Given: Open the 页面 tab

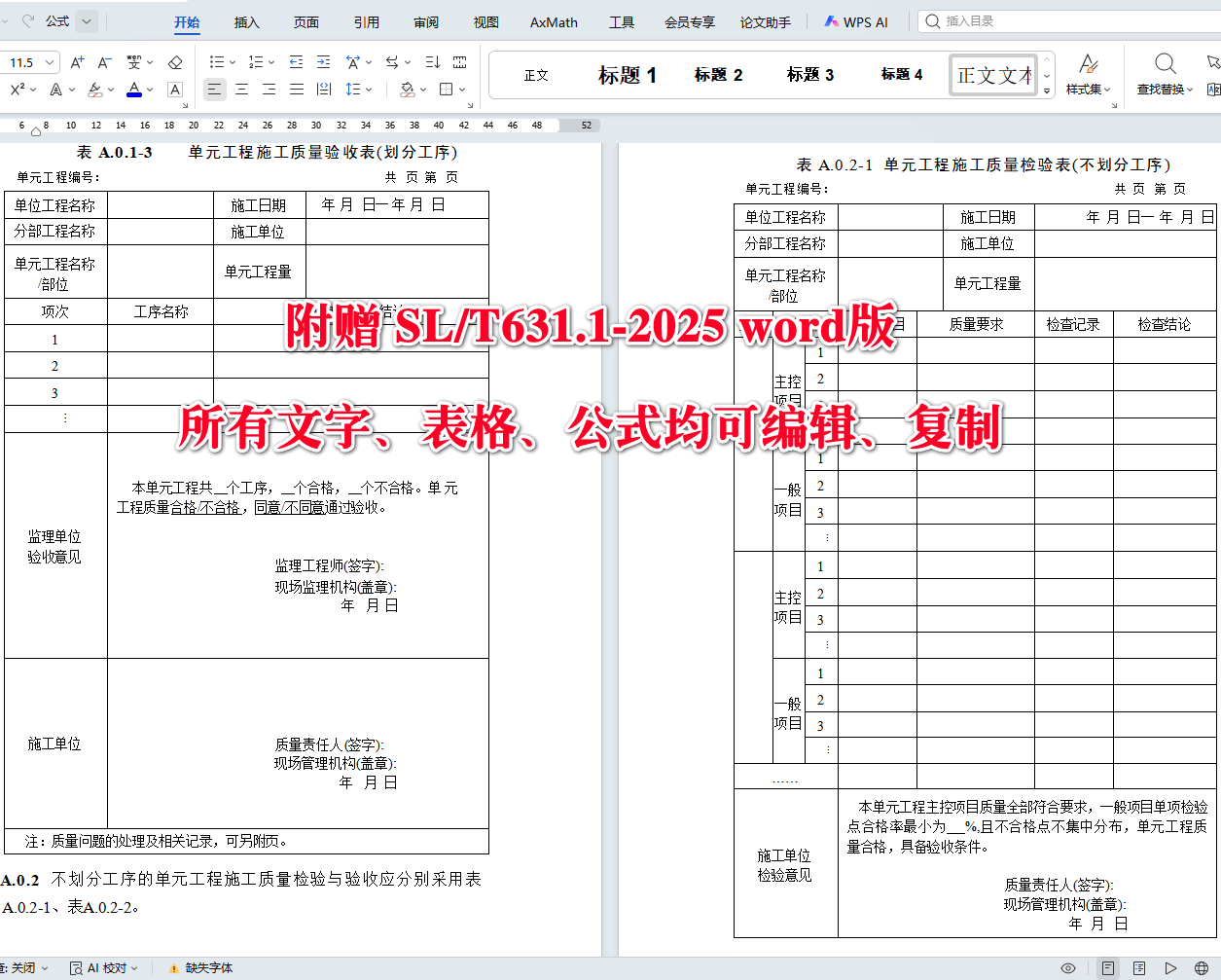Looking at the screenshot, I should (306, 22).
